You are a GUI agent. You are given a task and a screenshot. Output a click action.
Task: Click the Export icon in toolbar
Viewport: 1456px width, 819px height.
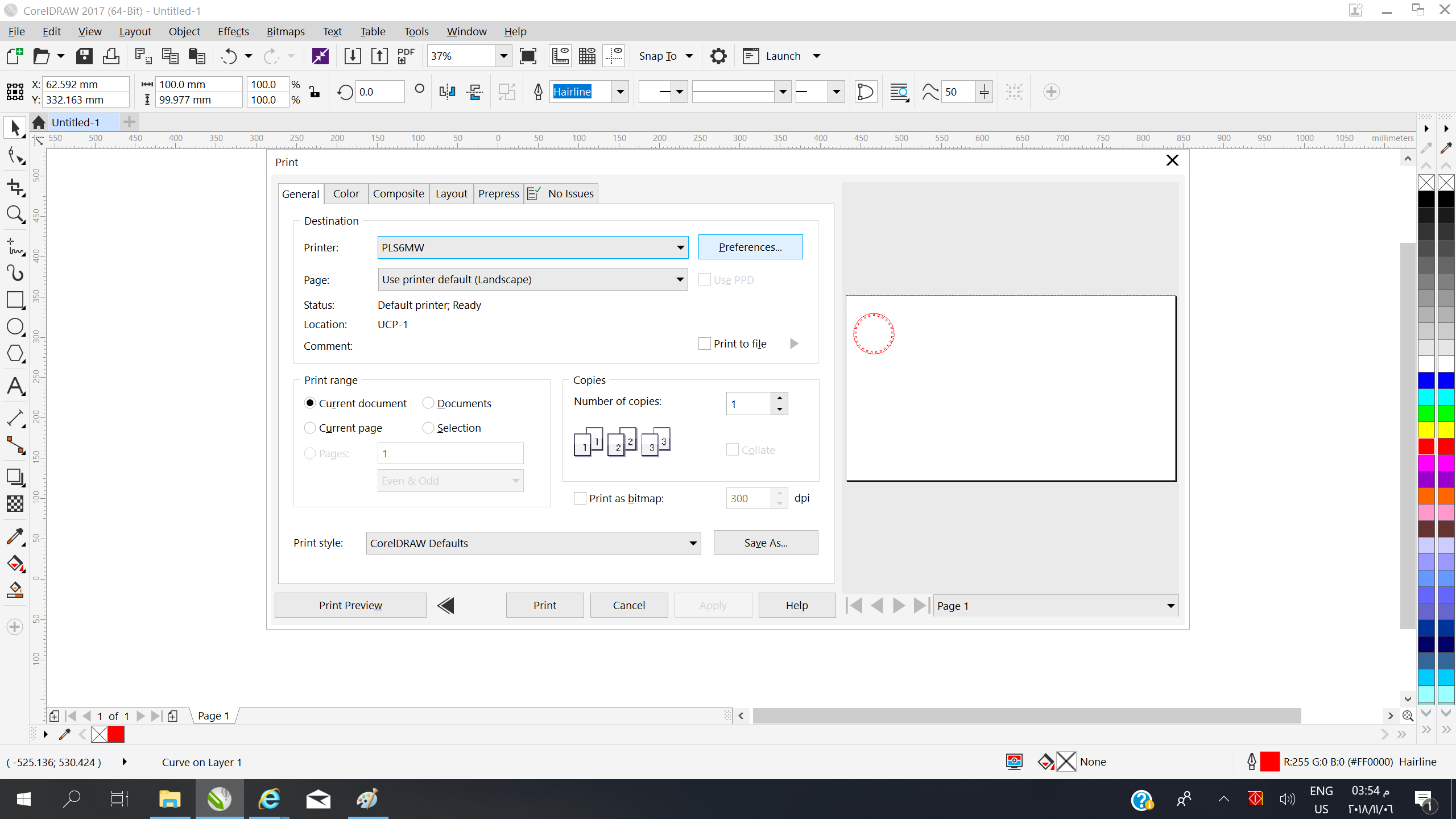[x=379, y=56]
